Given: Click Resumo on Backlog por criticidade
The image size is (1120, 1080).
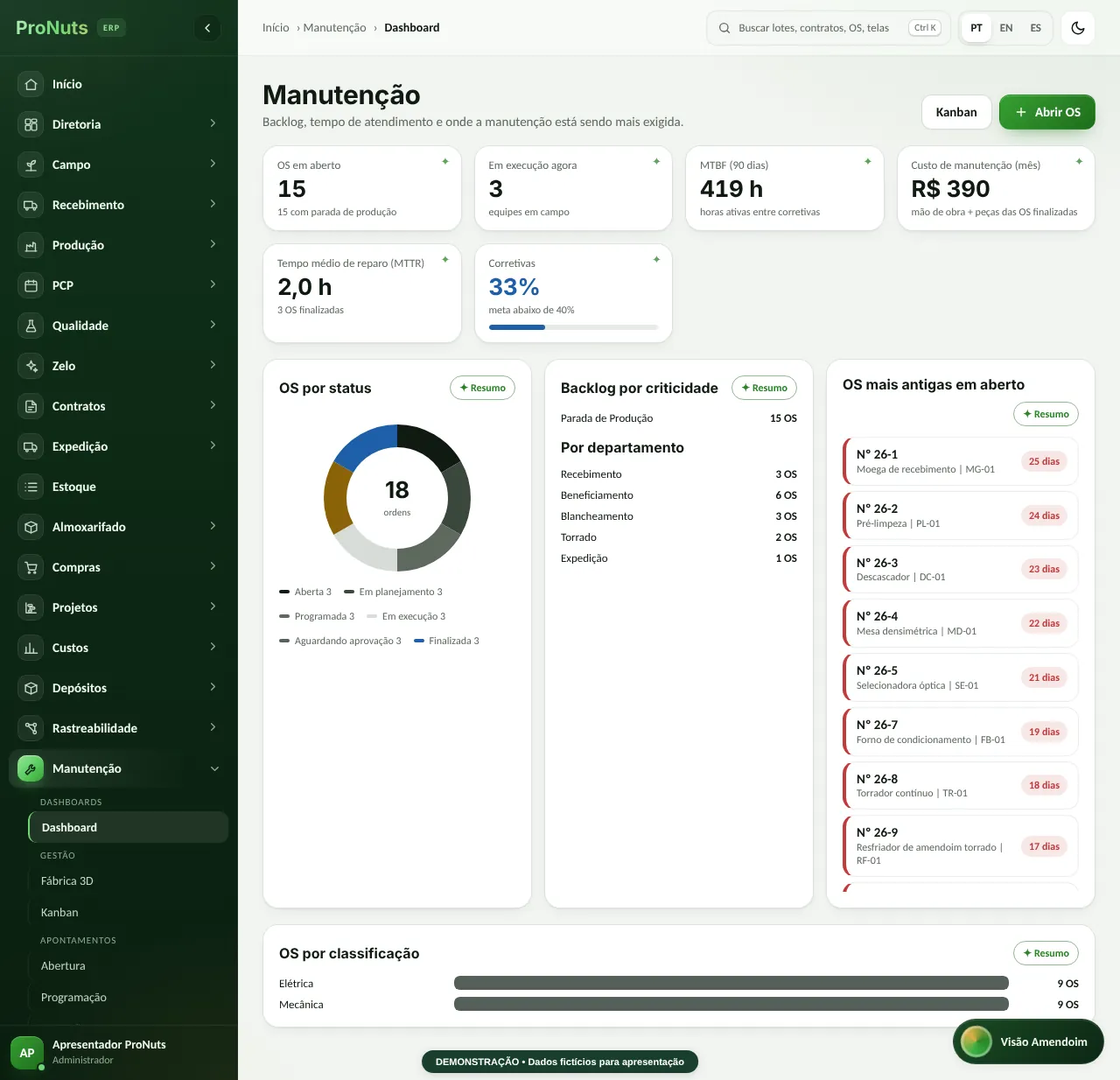Looking at the screenshot, I should click(x=765, y=388).
